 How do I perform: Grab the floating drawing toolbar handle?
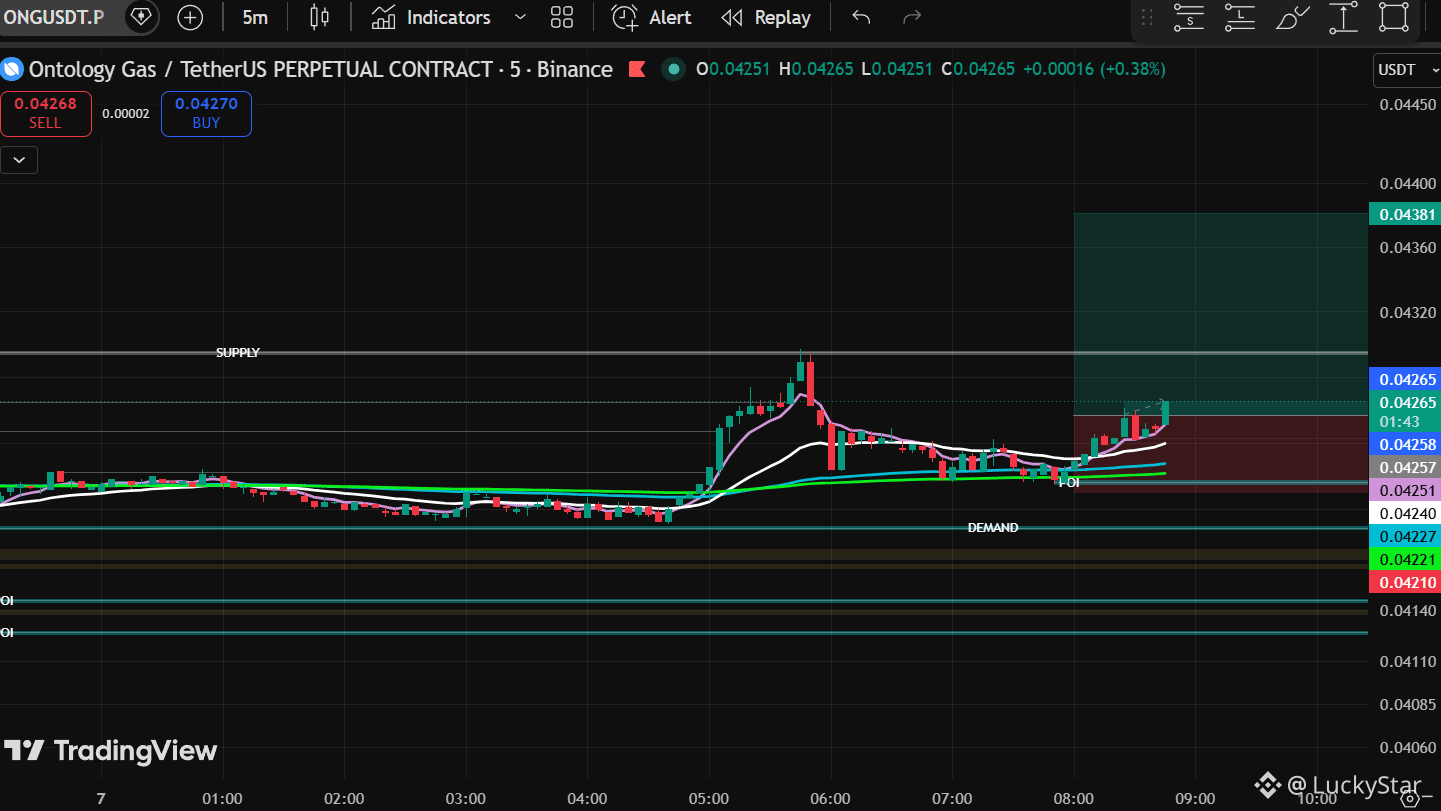(x=1147, y=17)
